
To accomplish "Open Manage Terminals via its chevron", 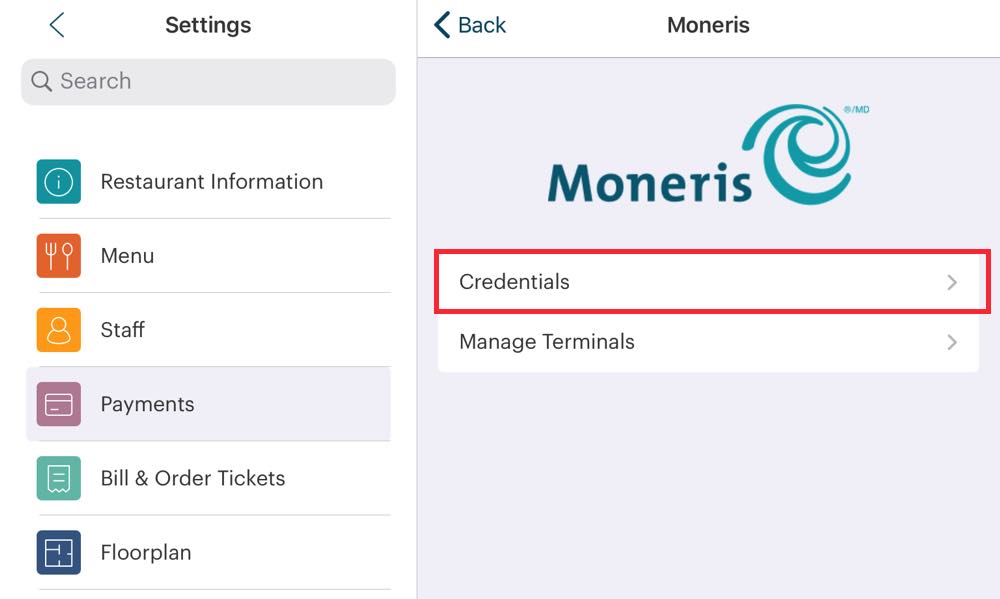I will click(x=952, y=342).
